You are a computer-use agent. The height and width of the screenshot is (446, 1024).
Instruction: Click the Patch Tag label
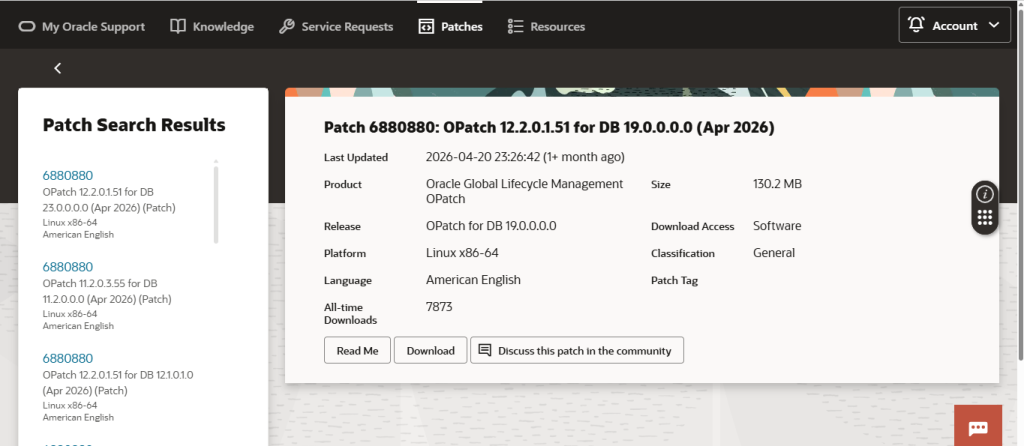coord(675,280)
